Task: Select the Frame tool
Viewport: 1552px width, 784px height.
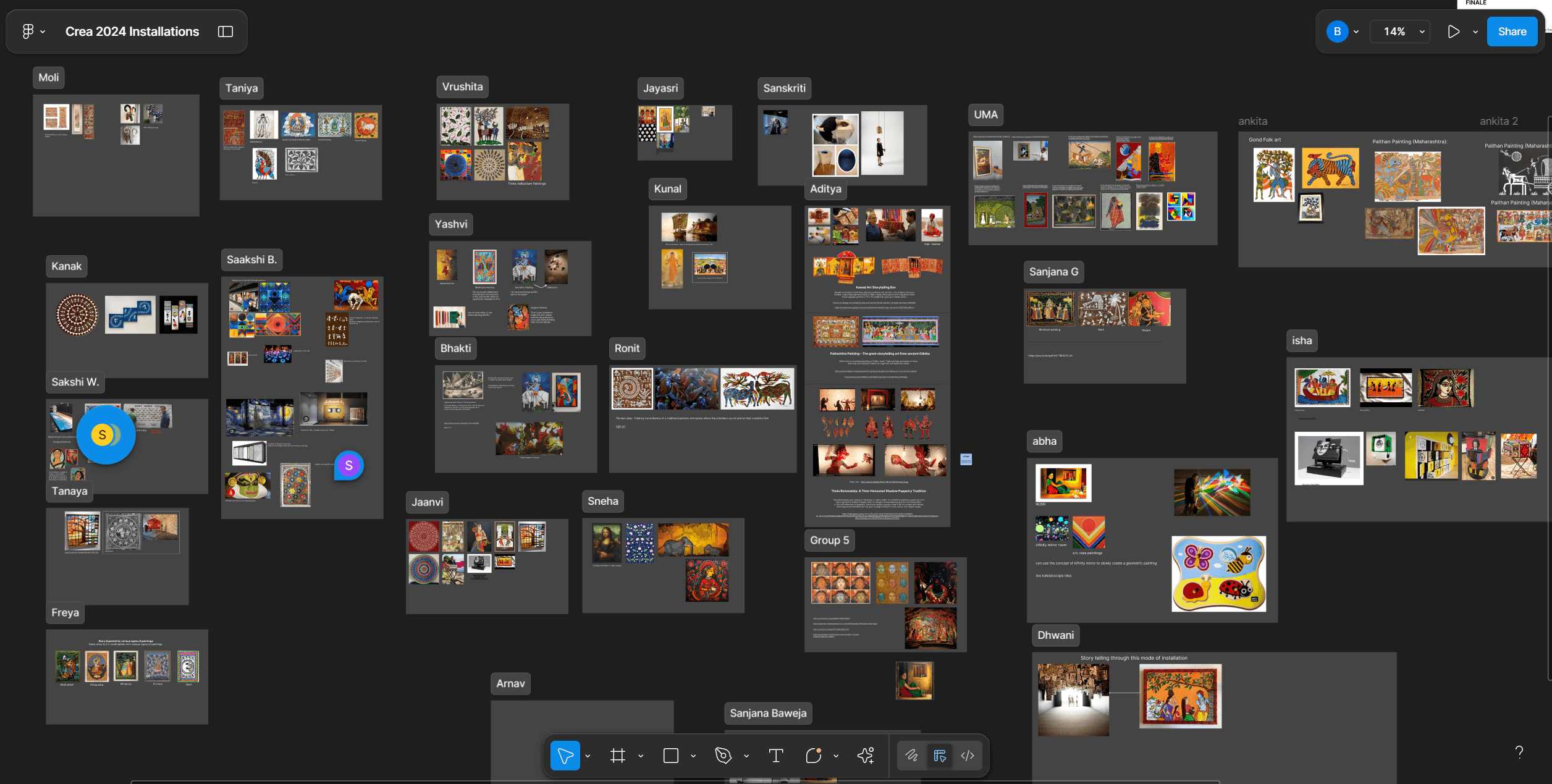Action: click(617, 756)
